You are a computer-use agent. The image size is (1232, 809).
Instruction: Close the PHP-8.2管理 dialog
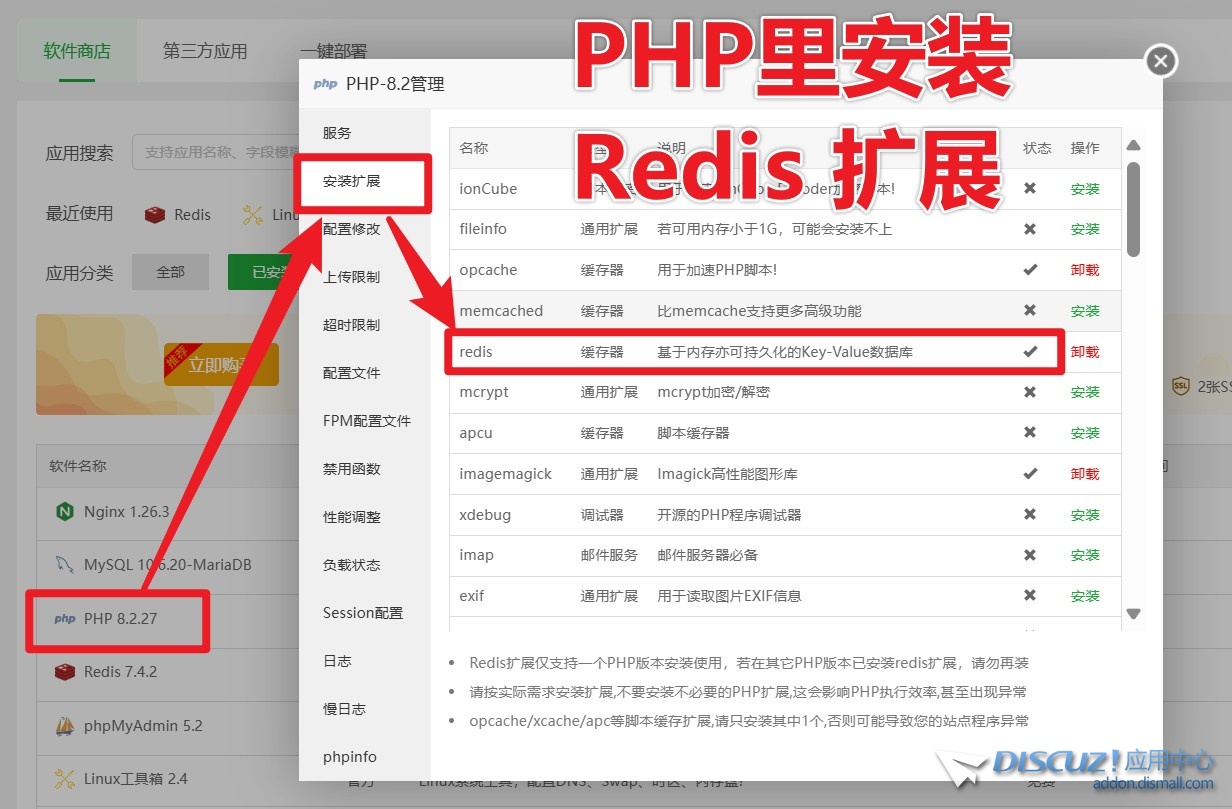click(1160, 62)
